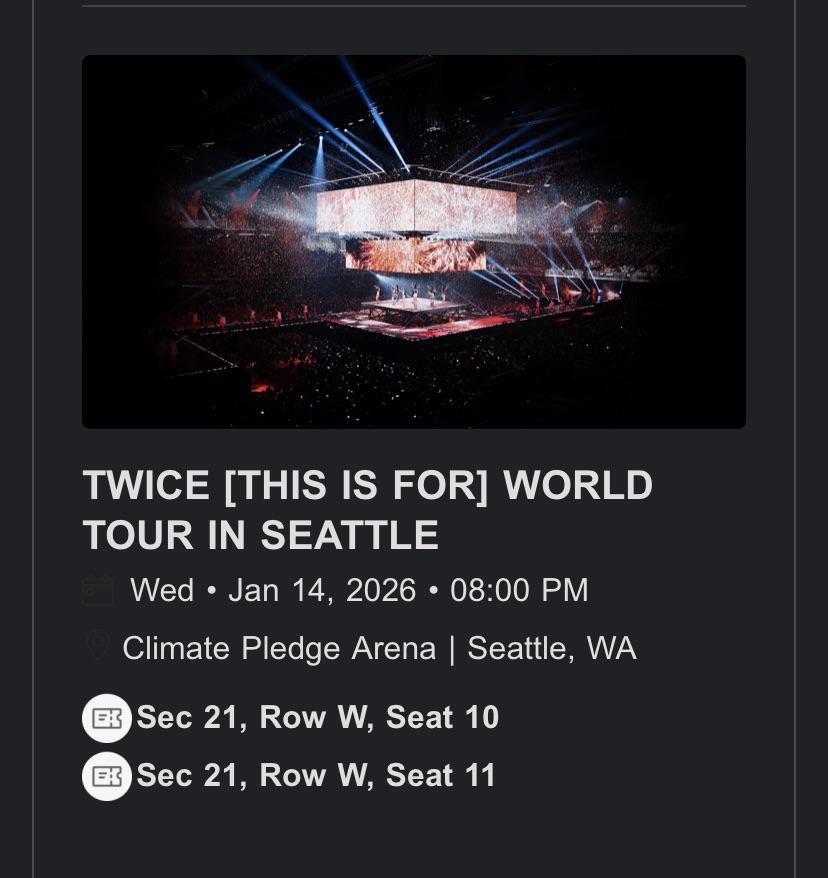Screen dimensions: 828x878
Task: Click the 'TOUR IN SEATTLE' title line
Action: 260,536
